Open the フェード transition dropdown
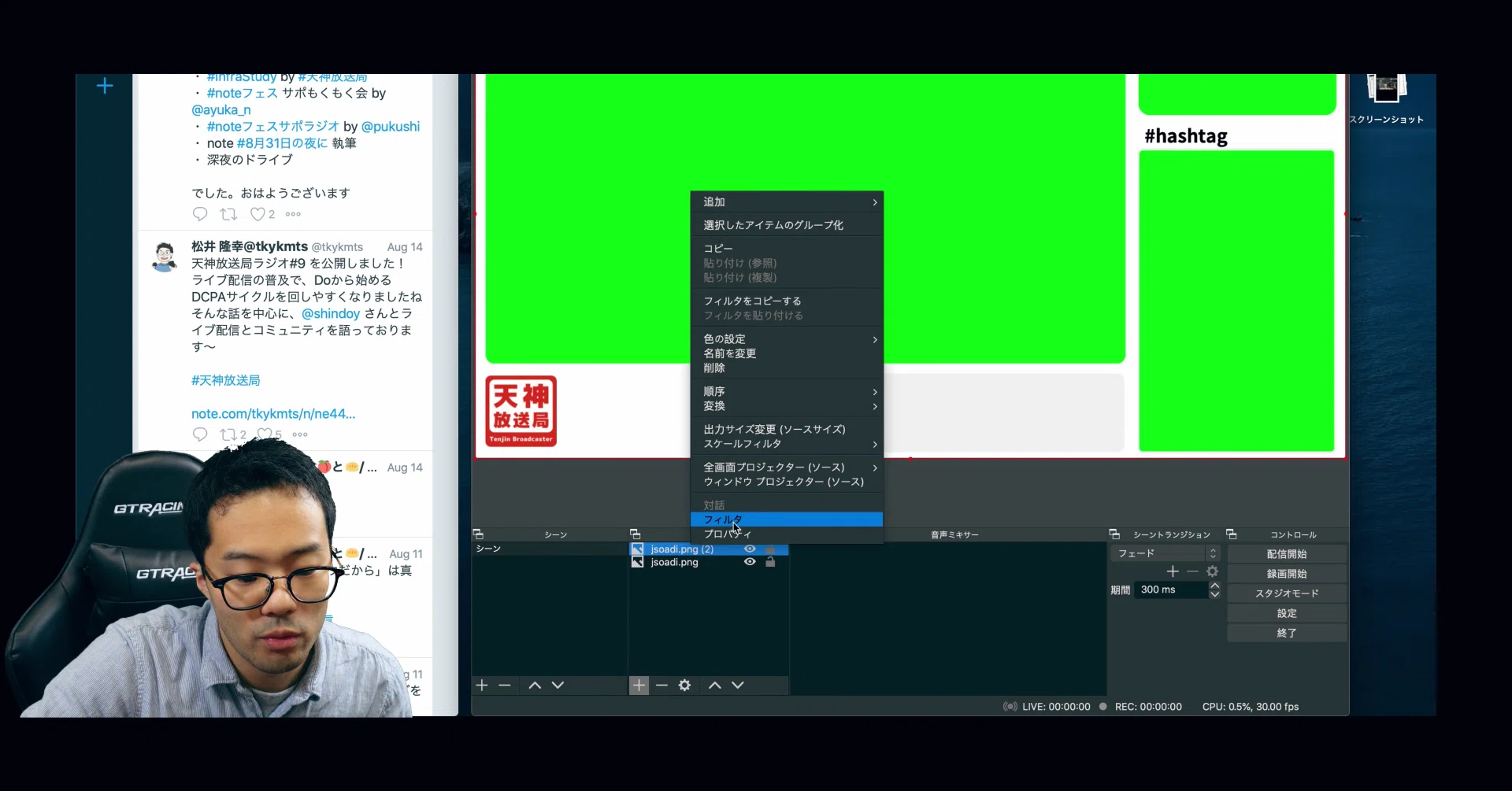The image size is (1512, 791). (x=1165, y=553)
